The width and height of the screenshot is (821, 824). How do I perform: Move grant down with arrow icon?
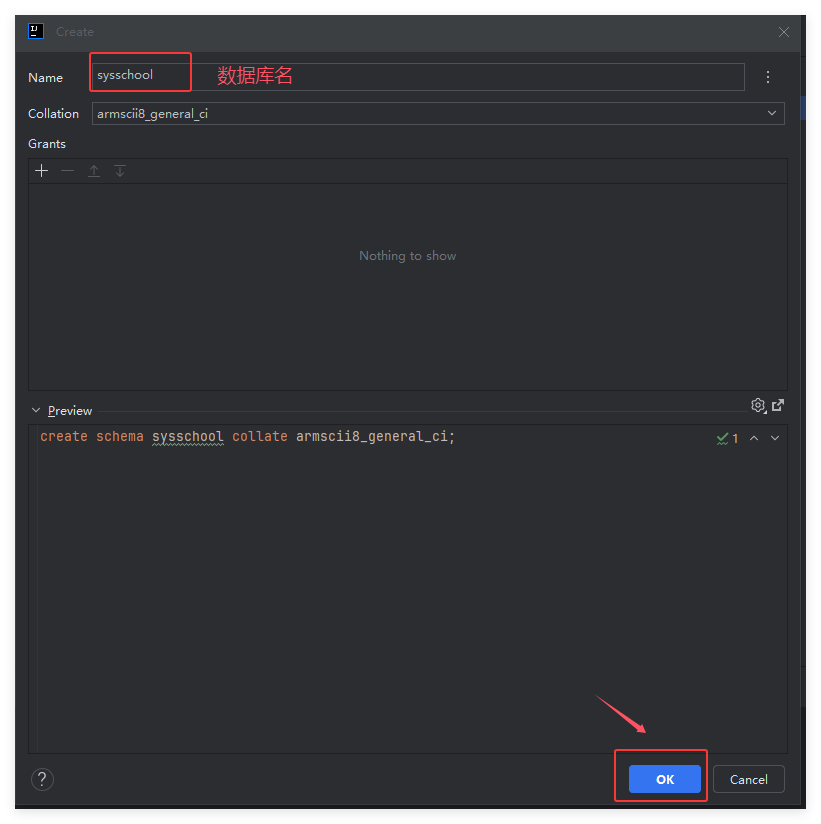coord(120,171)
